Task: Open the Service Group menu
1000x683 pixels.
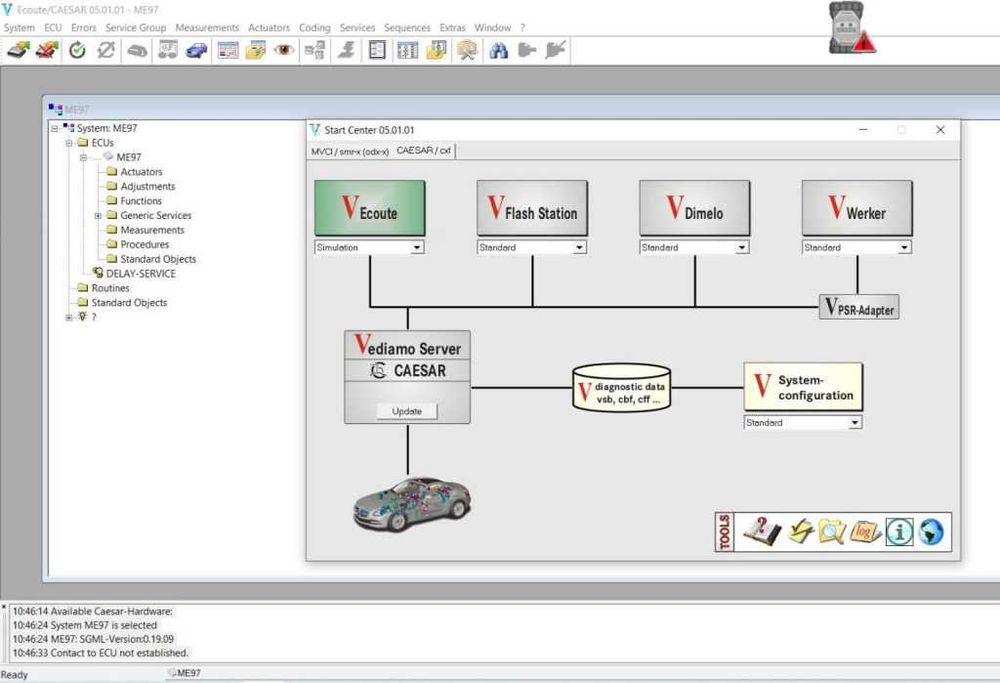Action: [x=135, y=27]
